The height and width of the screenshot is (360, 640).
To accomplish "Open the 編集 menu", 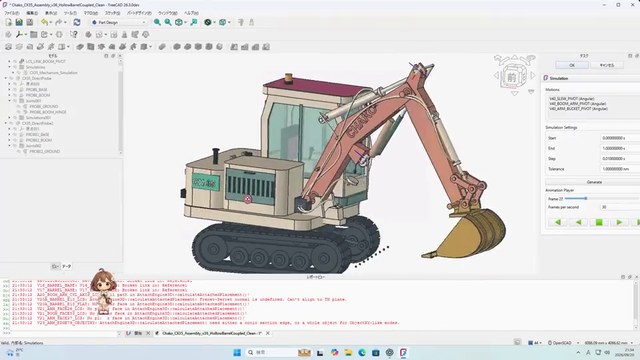I will (32, 13).
